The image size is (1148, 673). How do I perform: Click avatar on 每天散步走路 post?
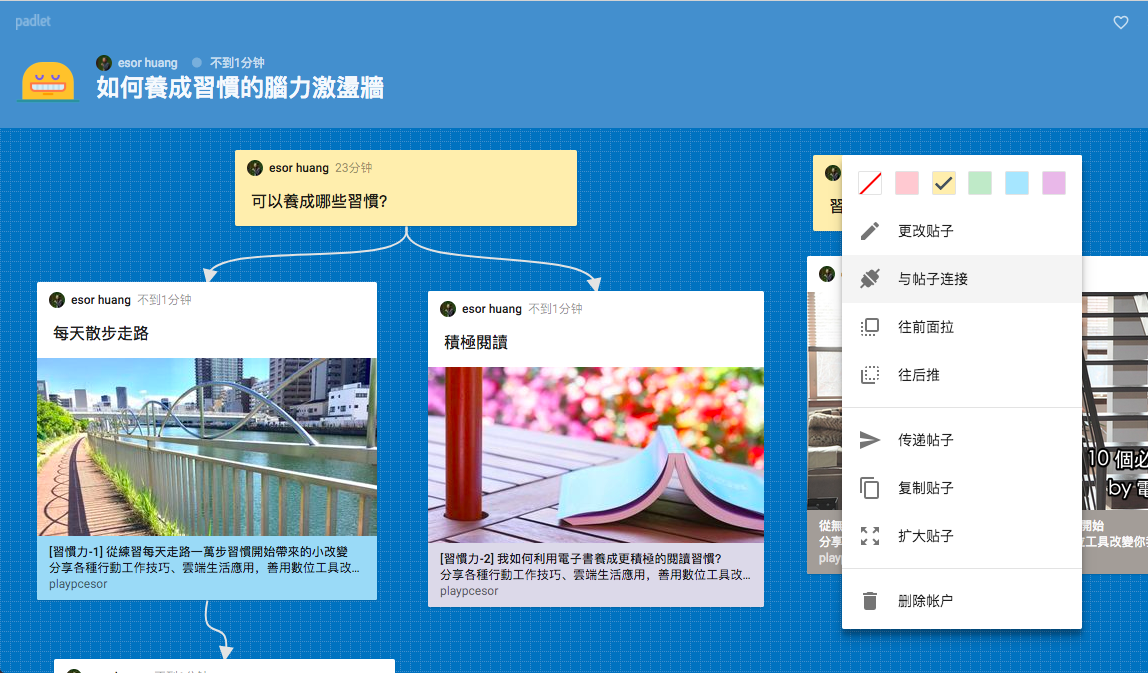tap(56, 300)
